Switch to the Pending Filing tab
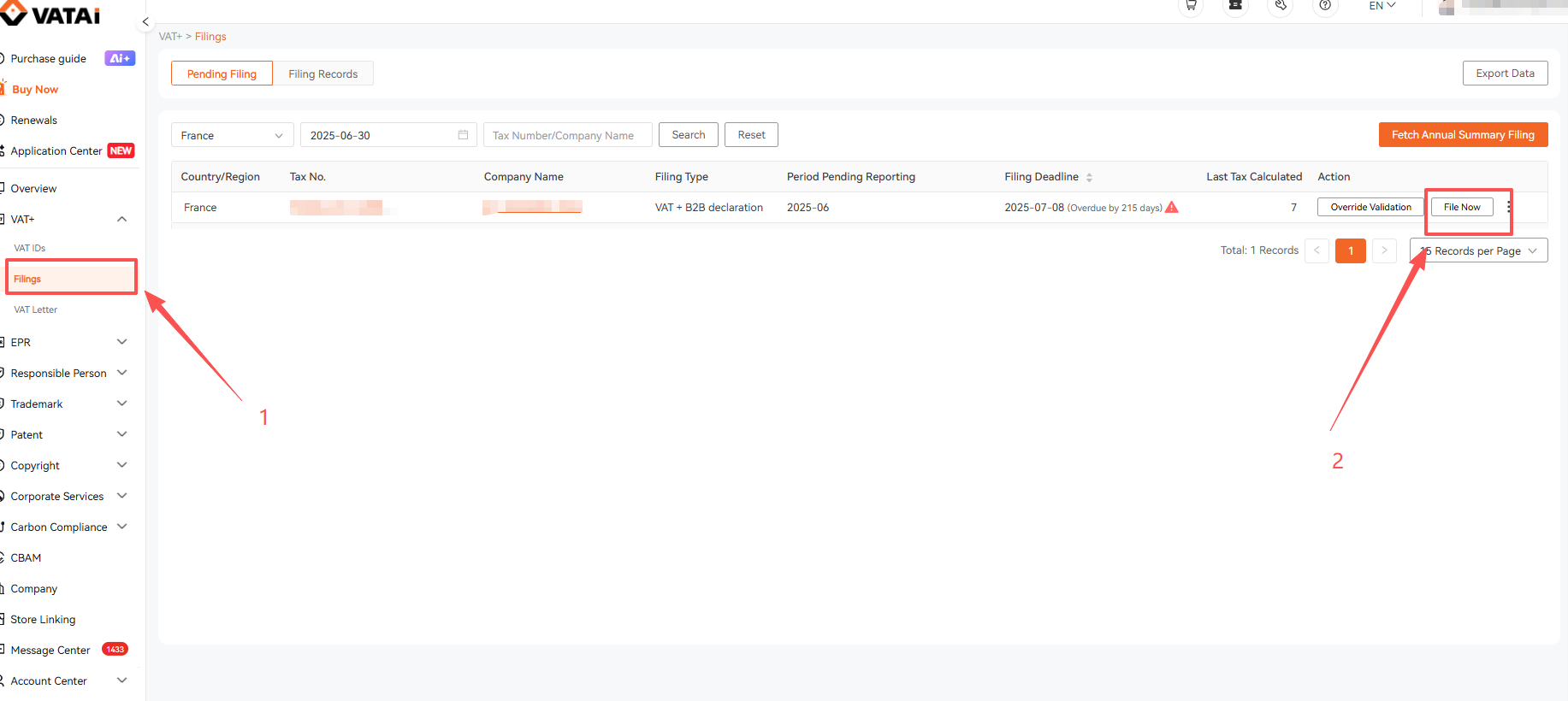This screenshot has height=701, width=1568. [222, 74]
